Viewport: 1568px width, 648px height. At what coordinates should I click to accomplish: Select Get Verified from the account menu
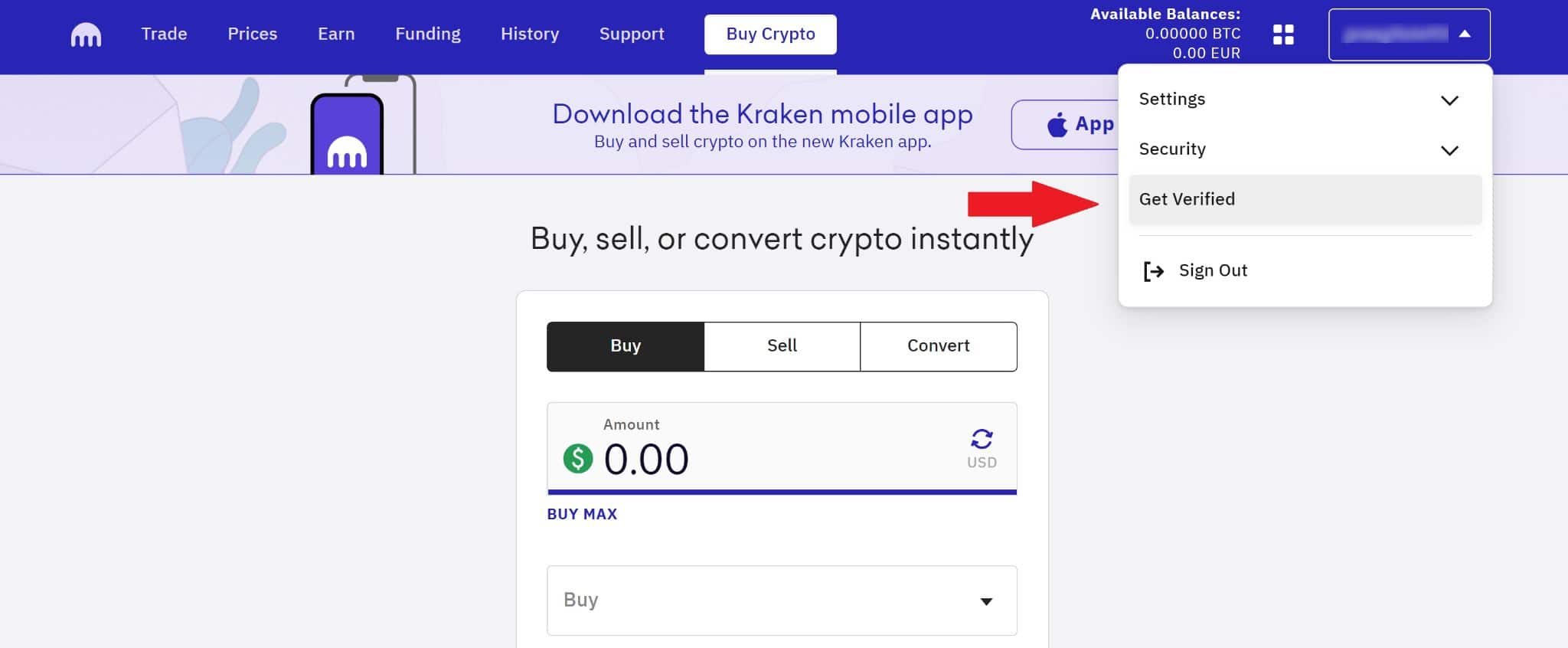point(1187,199)
